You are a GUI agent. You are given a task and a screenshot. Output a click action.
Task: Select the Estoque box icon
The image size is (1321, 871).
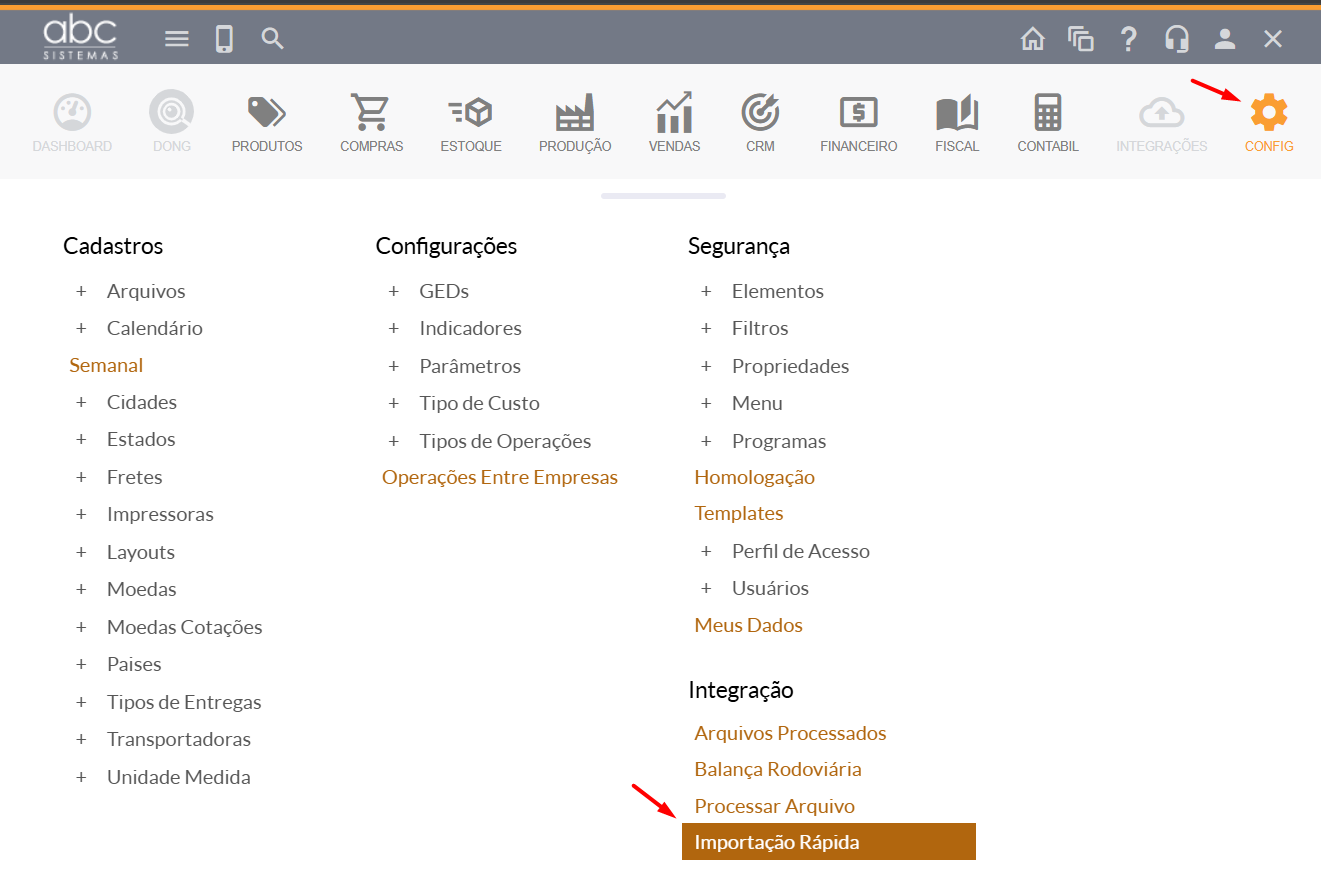pos(471,114)
